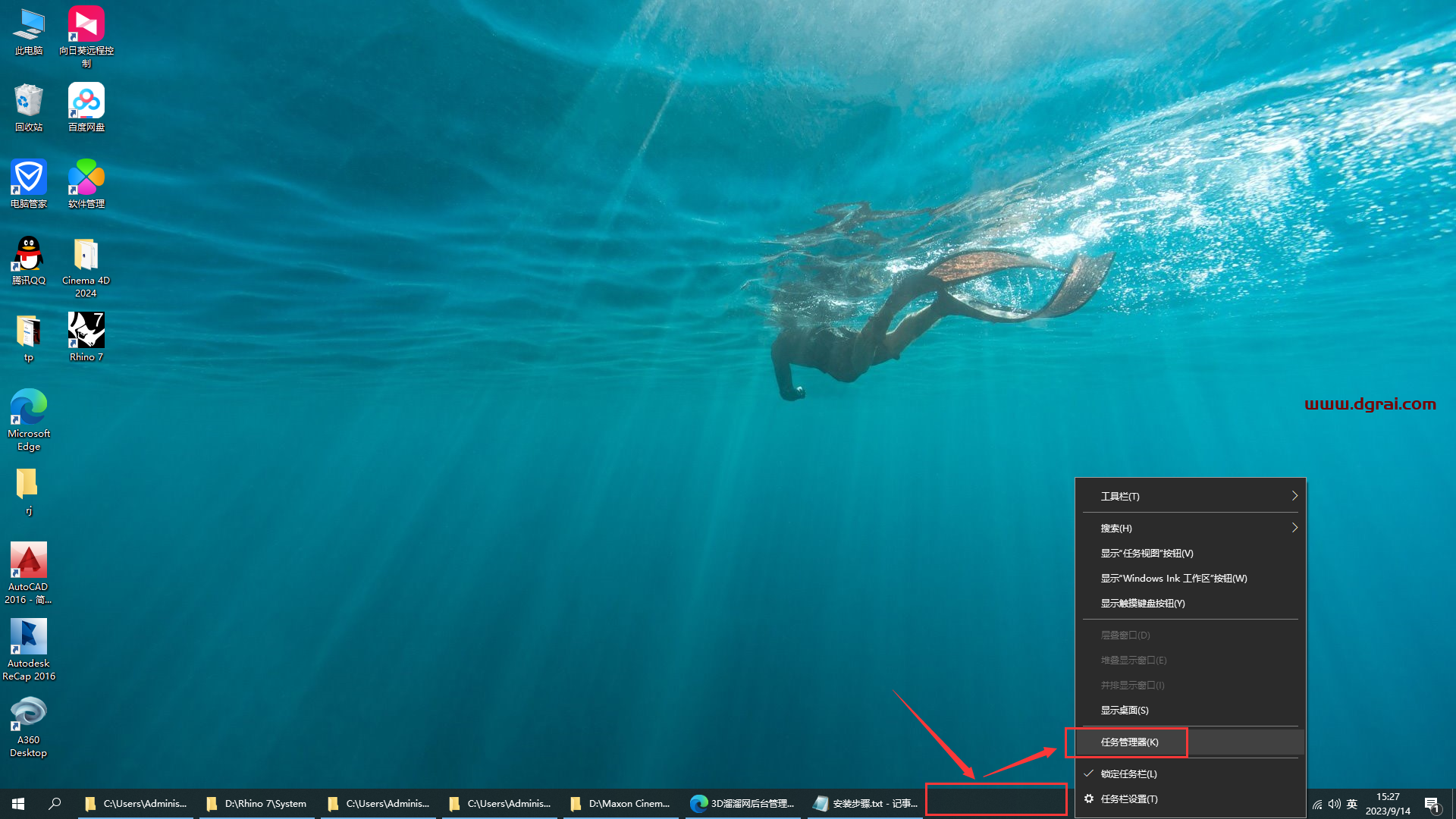
Task: Switch to D:\Rhino 7\System taskbar window
Action: click(x=257, y=803)
